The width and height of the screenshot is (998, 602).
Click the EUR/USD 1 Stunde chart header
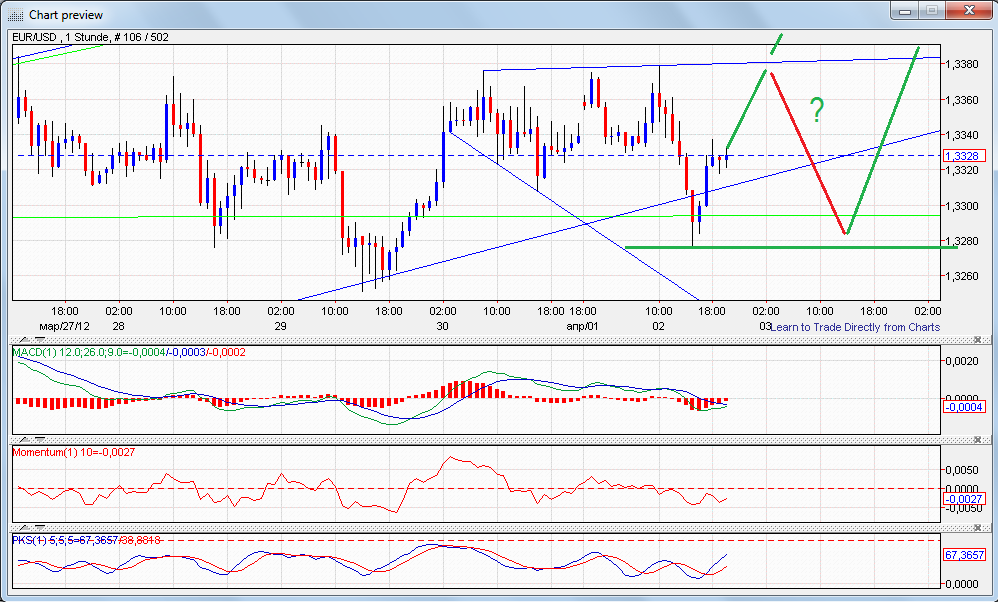[x=85, y=35]
